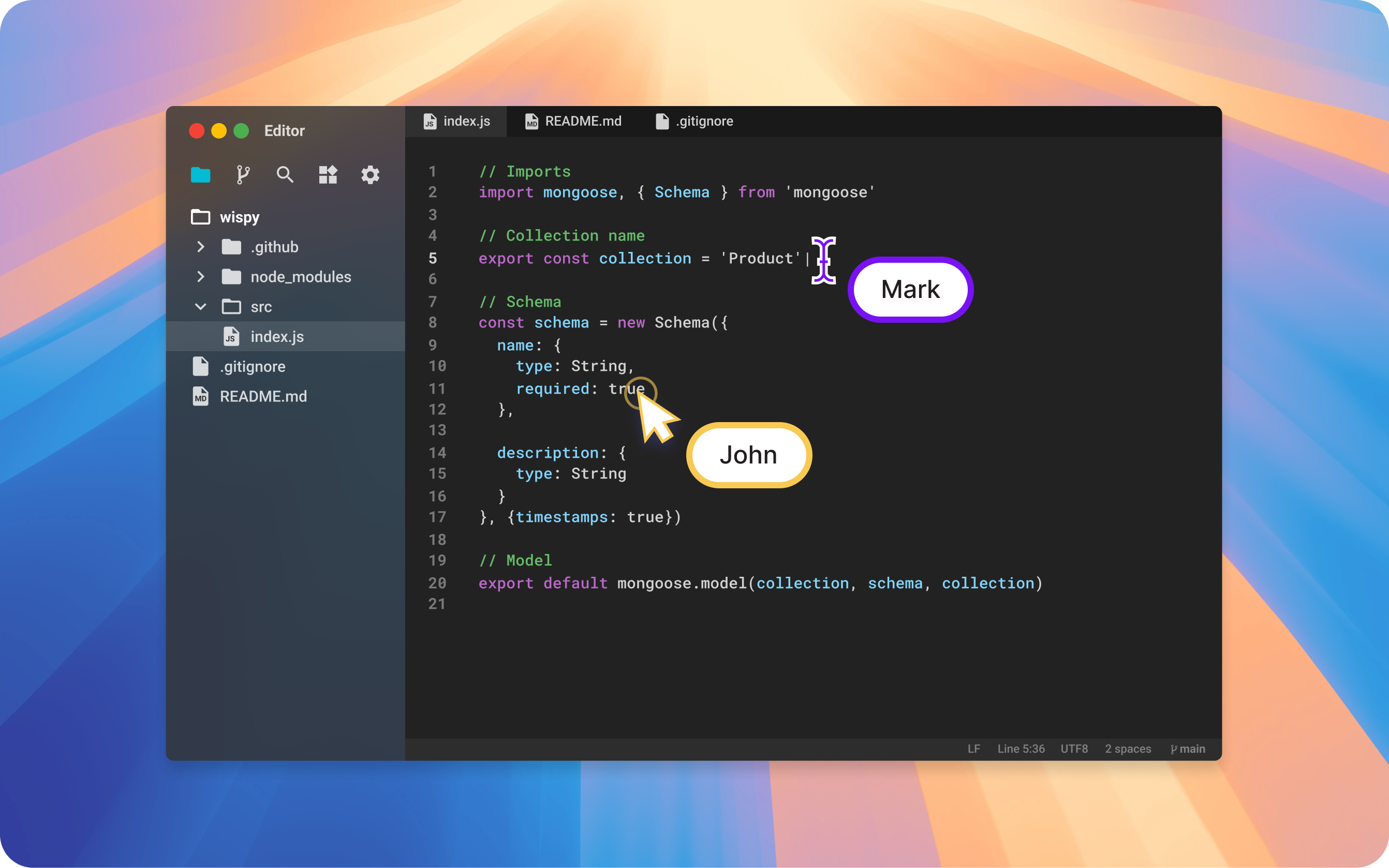Click the file icon on the .gitignore tab
The height and width of the screenshot is (868, 1389).
coord(662,121)
